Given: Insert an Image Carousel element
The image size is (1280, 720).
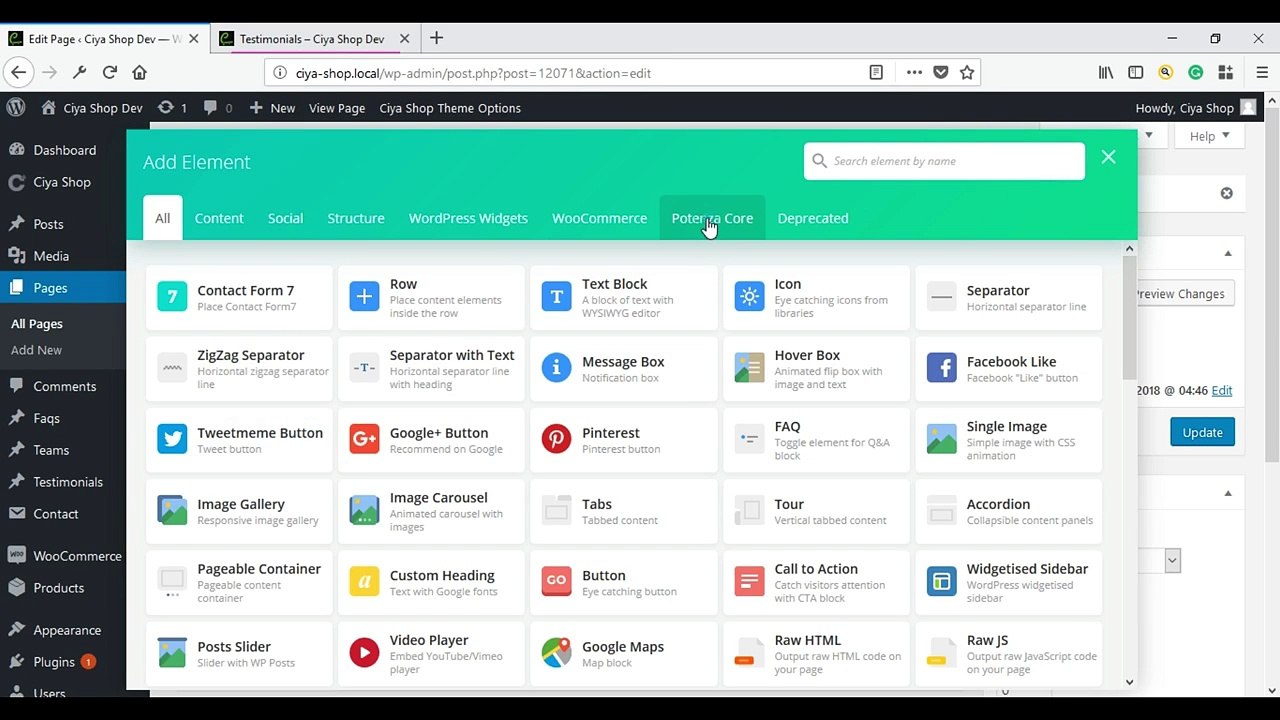Looking at the screenshot, I should 431,511.
